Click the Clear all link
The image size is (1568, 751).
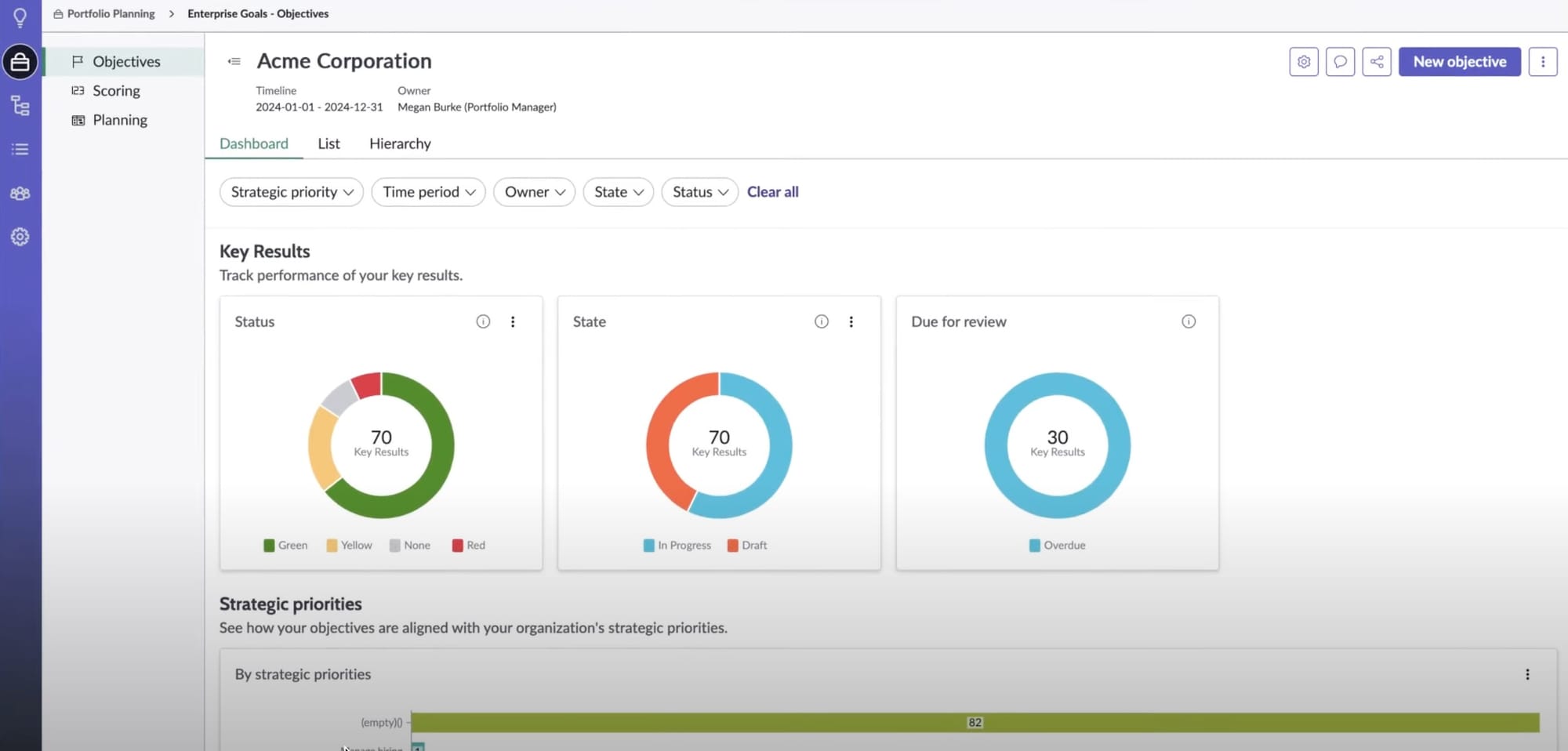coord(772,192)
